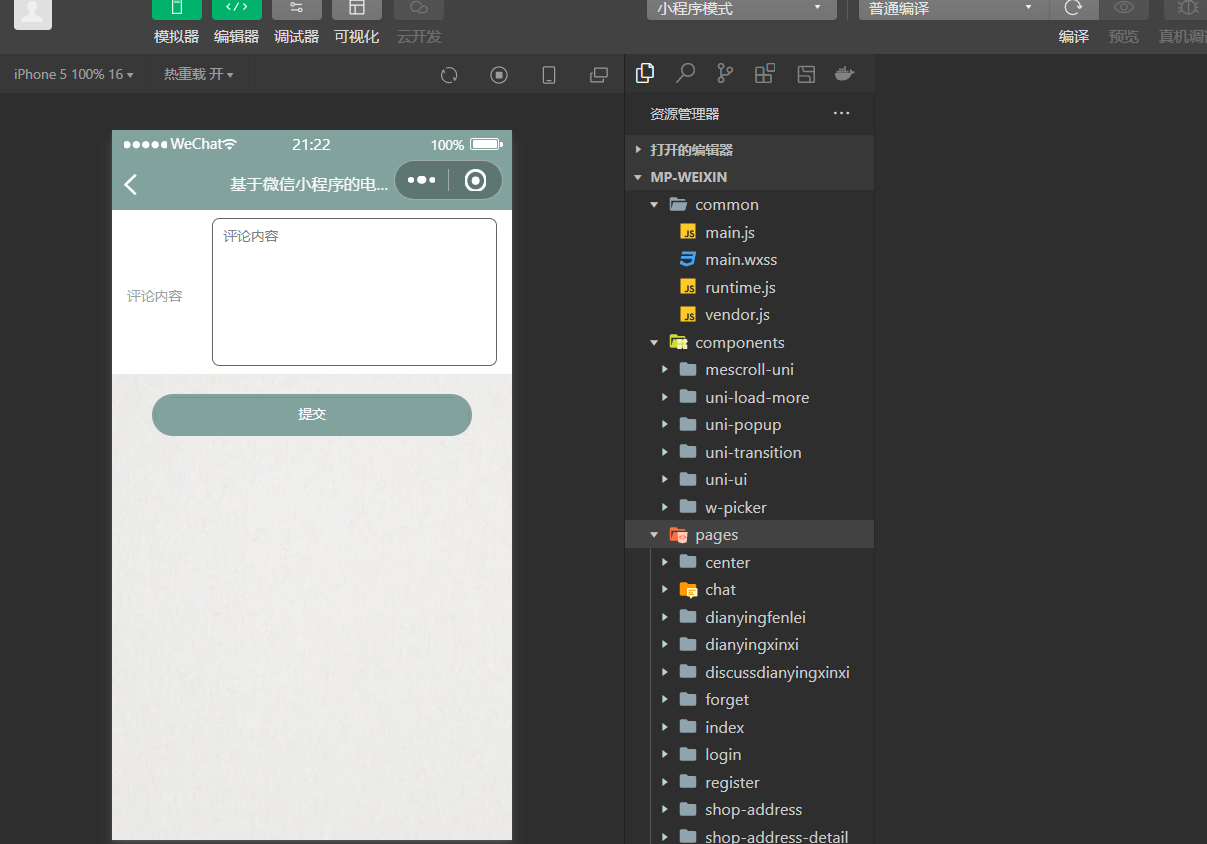The height and width of the screenshot is (844, 1207).
Task: Open the runtime.js file
Action: point(750,287)
